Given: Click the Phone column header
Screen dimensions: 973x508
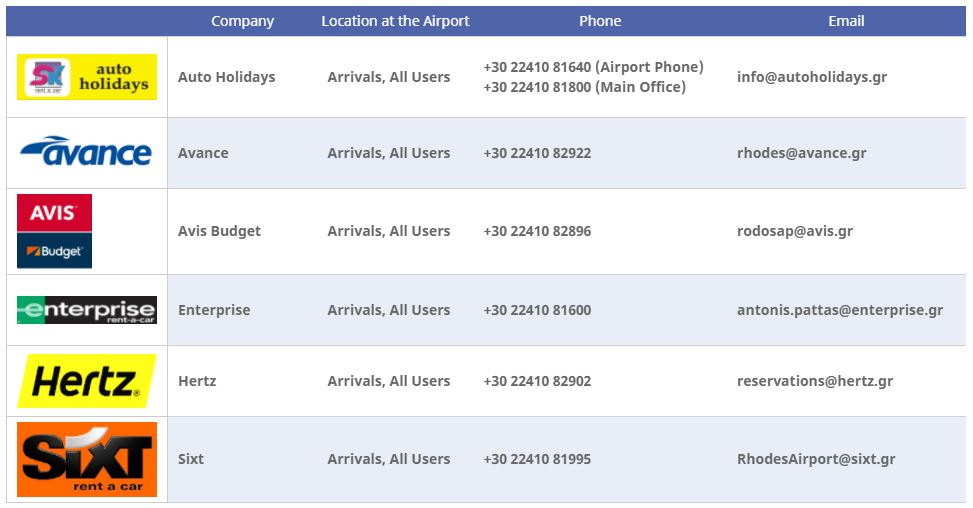Looking at the screenshot, I should pos(600,21).
